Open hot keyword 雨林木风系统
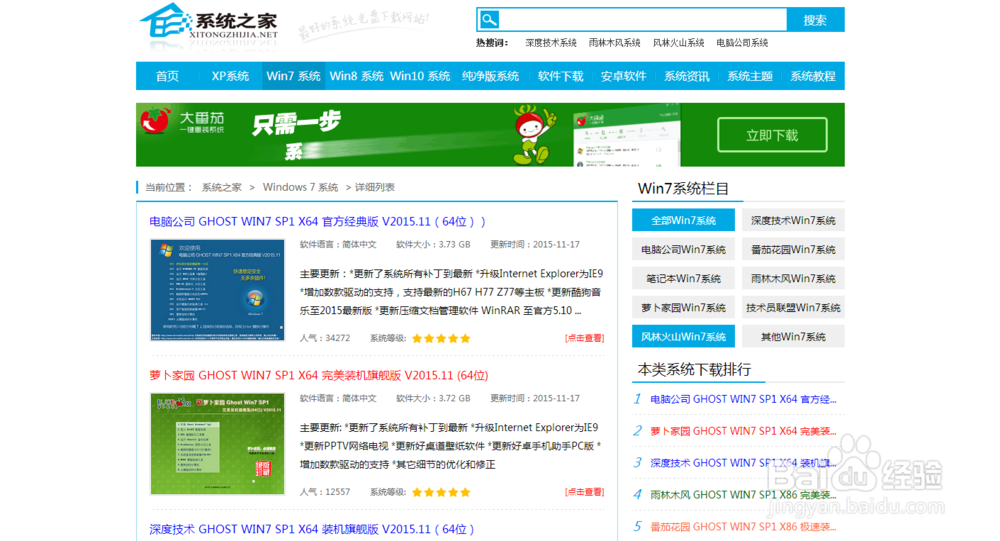The image size is (1000, 541). click(x=614, y=43)
